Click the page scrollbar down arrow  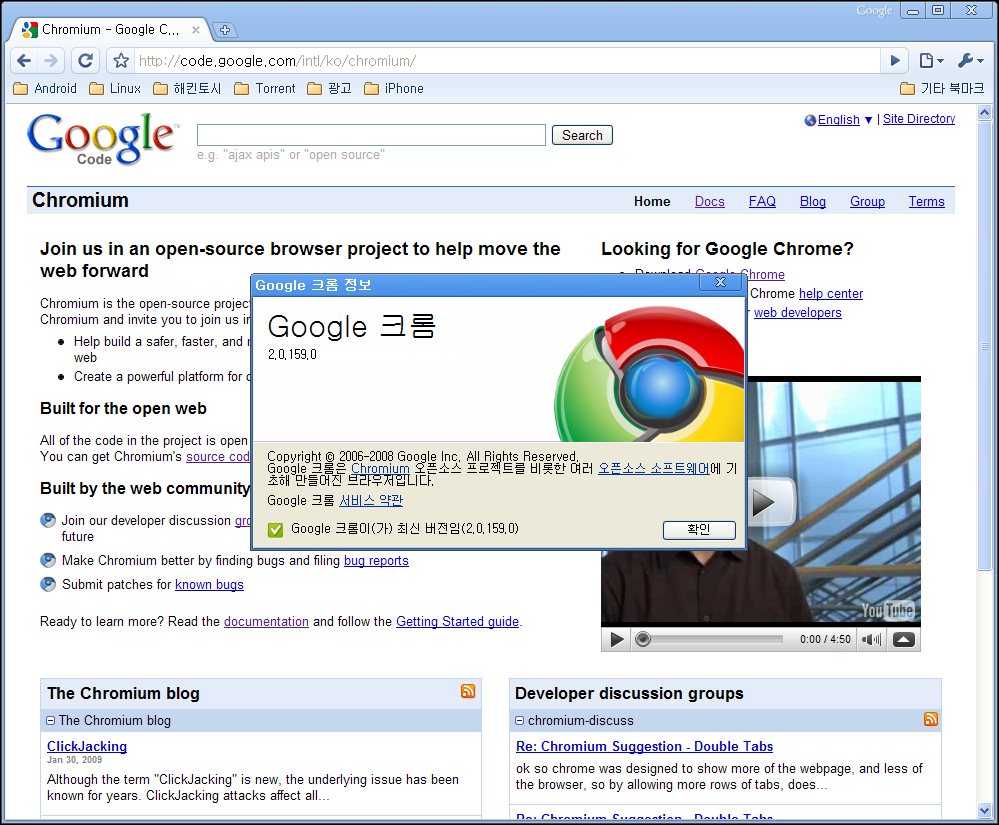click(984, 811)
